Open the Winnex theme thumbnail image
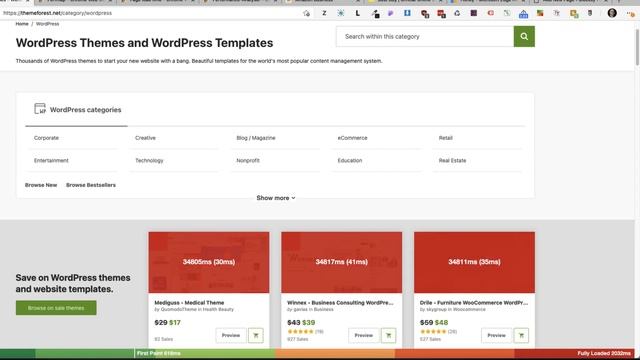Screen dimensions: 640x360 pyautogui.click(x=342, y=262)
